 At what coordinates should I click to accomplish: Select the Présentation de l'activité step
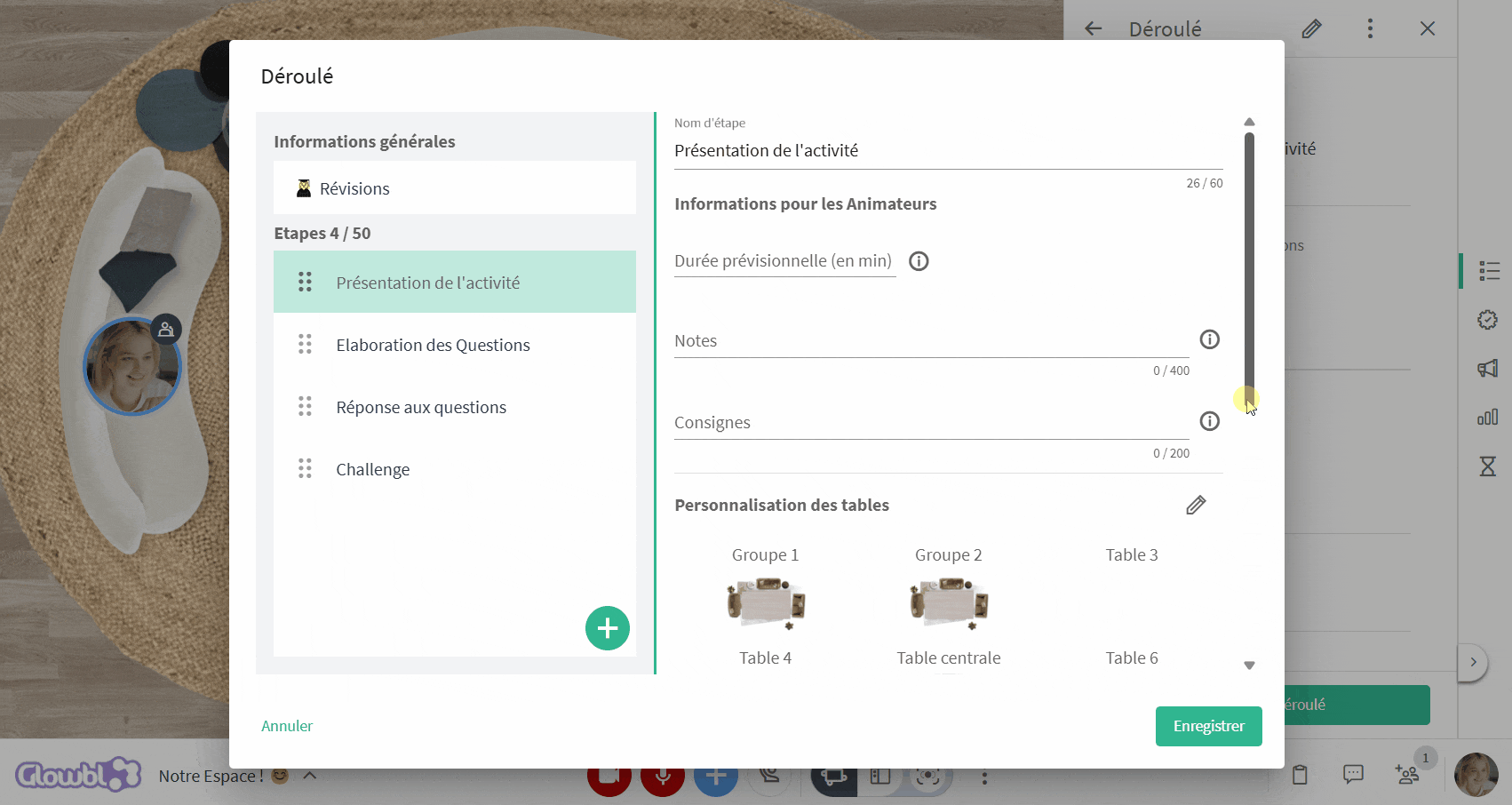[455, 282]
